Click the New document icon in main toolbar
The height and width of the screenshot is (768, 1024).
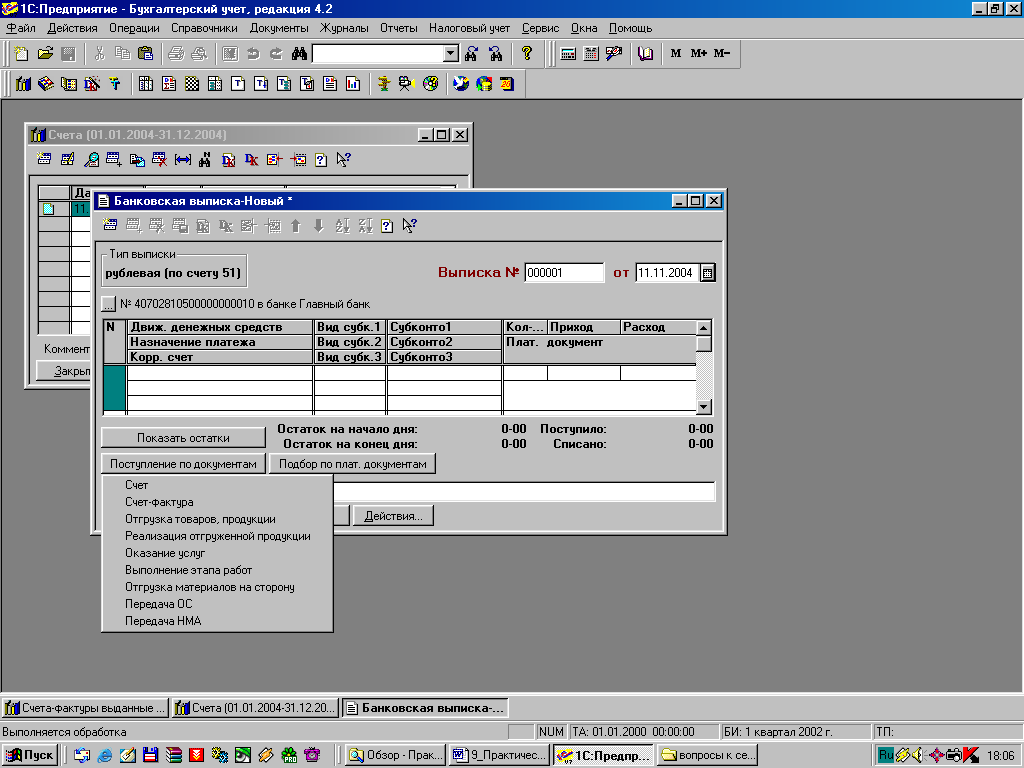[22, 54]
